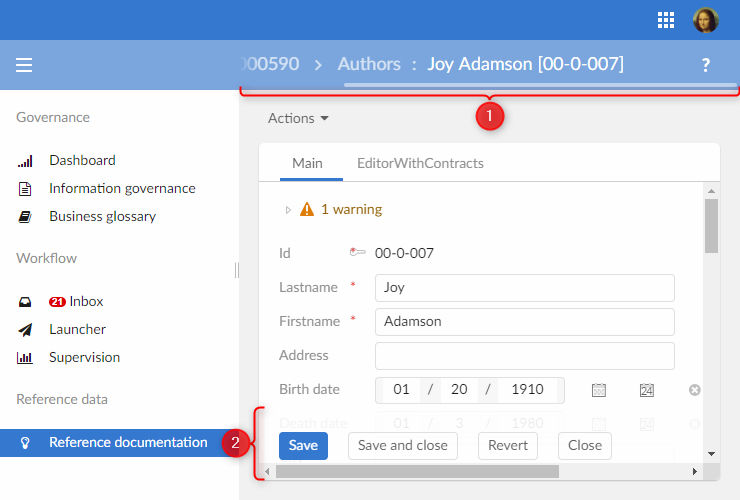
Task: Click the Revert button
Action: coord(508,446)
